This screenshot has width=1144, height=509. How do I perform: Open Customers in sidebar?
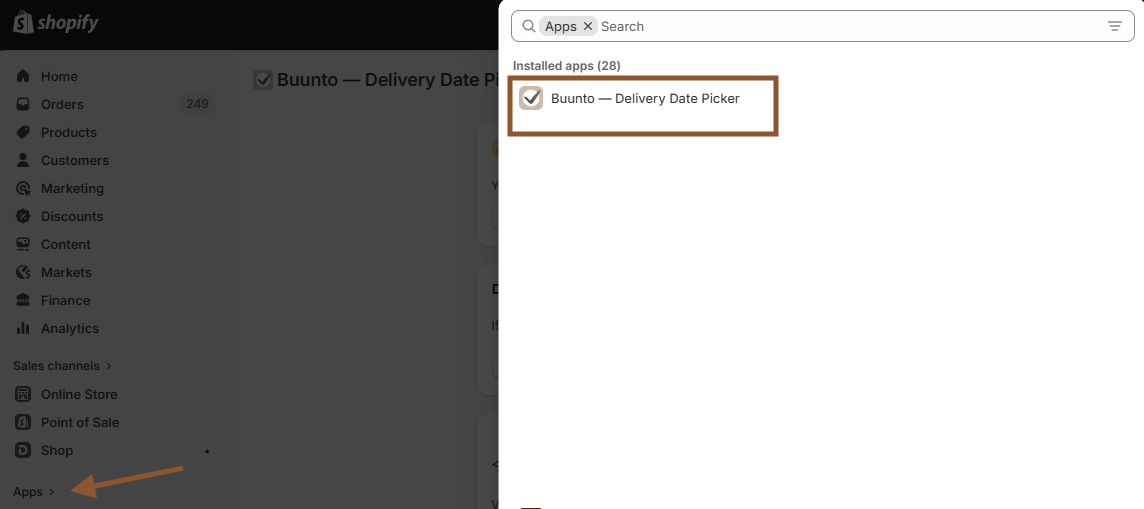[x=74, y=160]
